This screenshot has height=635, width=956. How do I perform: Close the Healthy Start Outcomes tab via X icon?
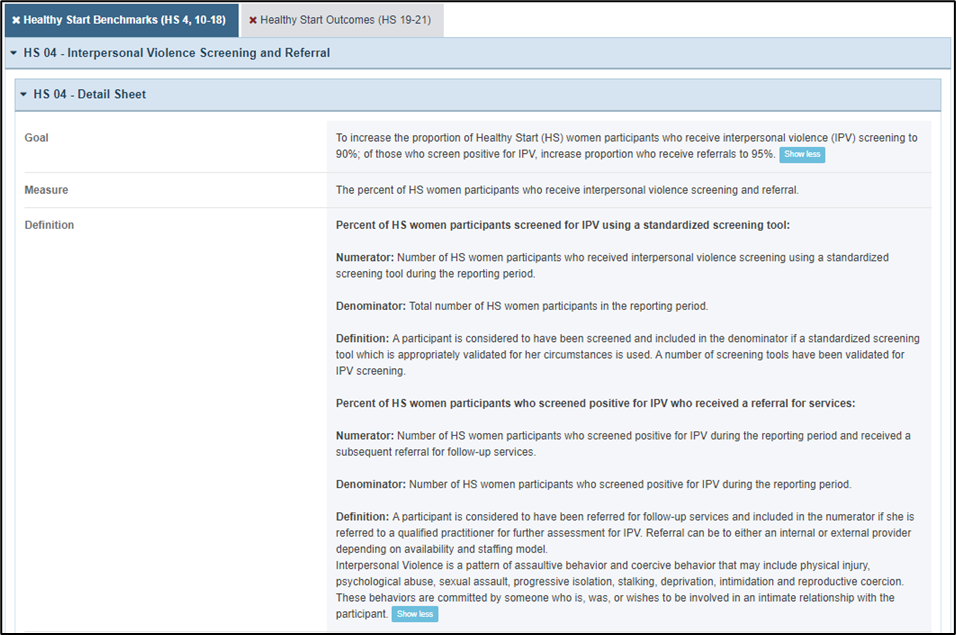pos(252,20)
